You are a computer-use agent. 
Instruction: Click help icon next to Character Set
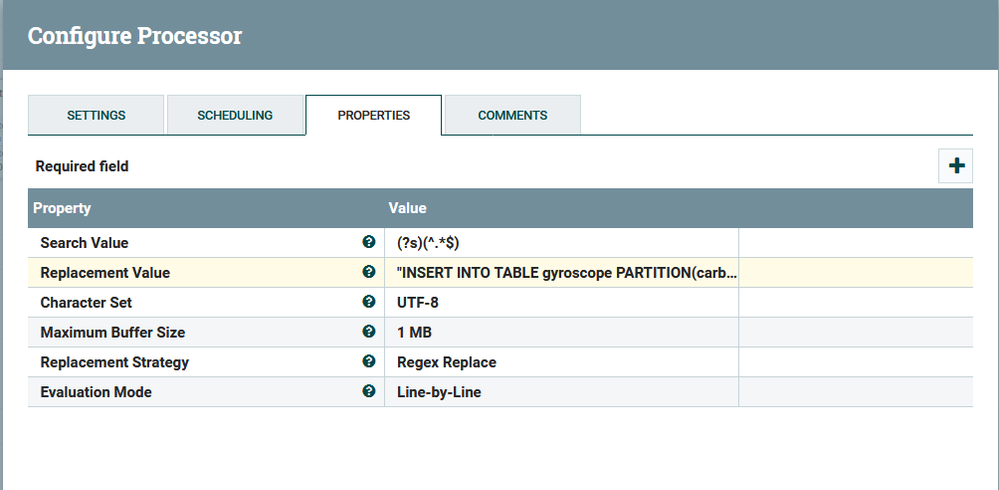tap(369, 302)
